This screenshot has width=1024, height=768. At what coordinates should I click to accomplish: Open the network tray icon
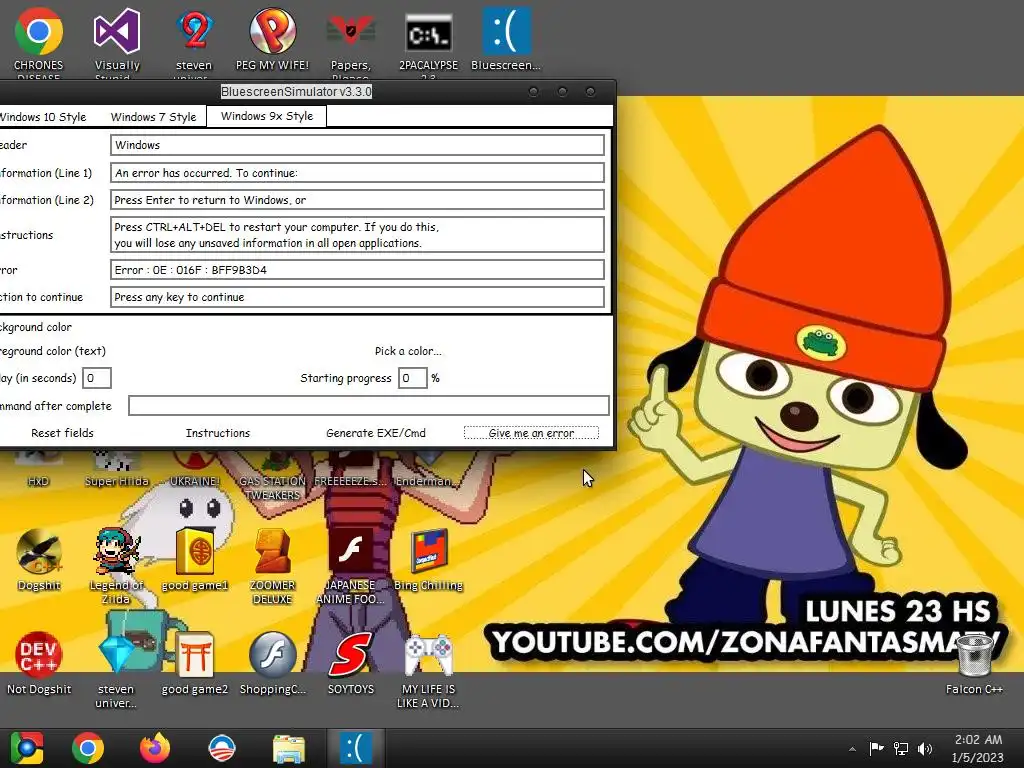coord(901,749)
